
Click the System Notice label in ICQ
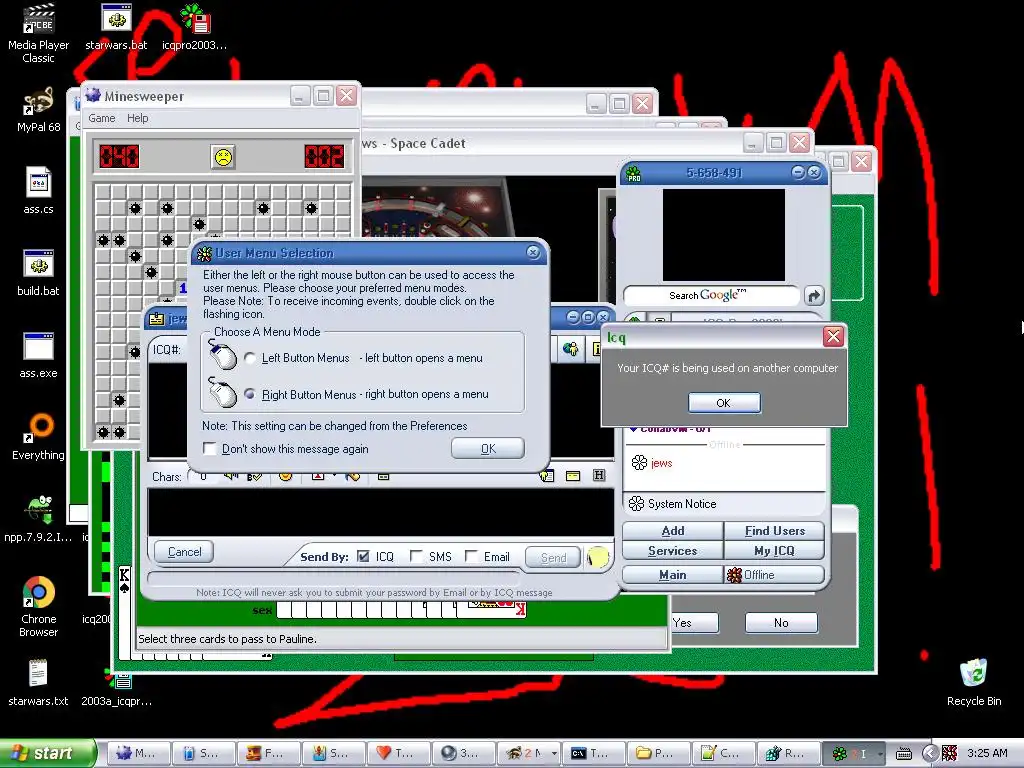[682, 504]
